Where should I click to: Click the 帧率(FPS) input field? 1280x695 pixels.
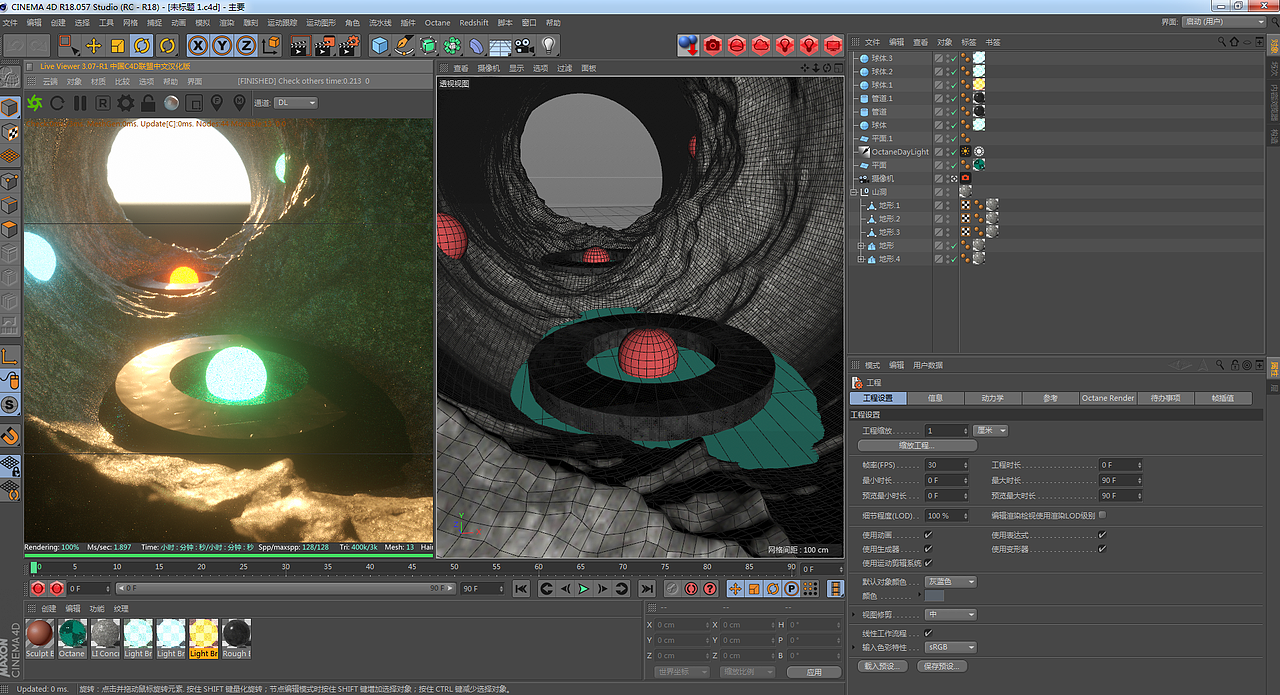946,465
